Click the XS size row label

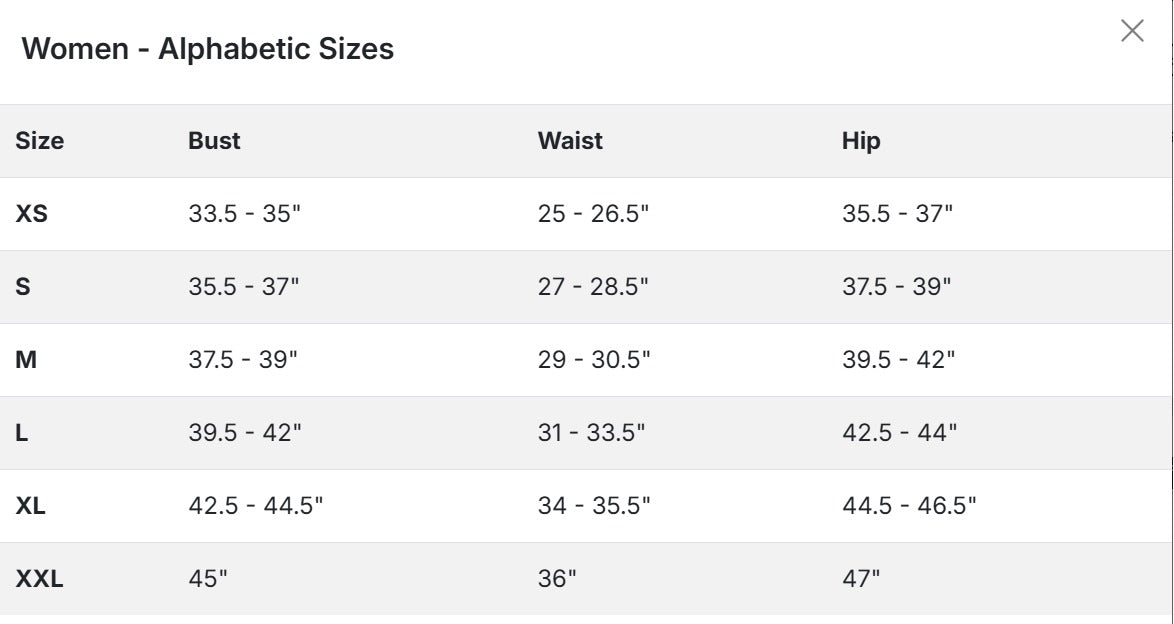tap(31, 213)
